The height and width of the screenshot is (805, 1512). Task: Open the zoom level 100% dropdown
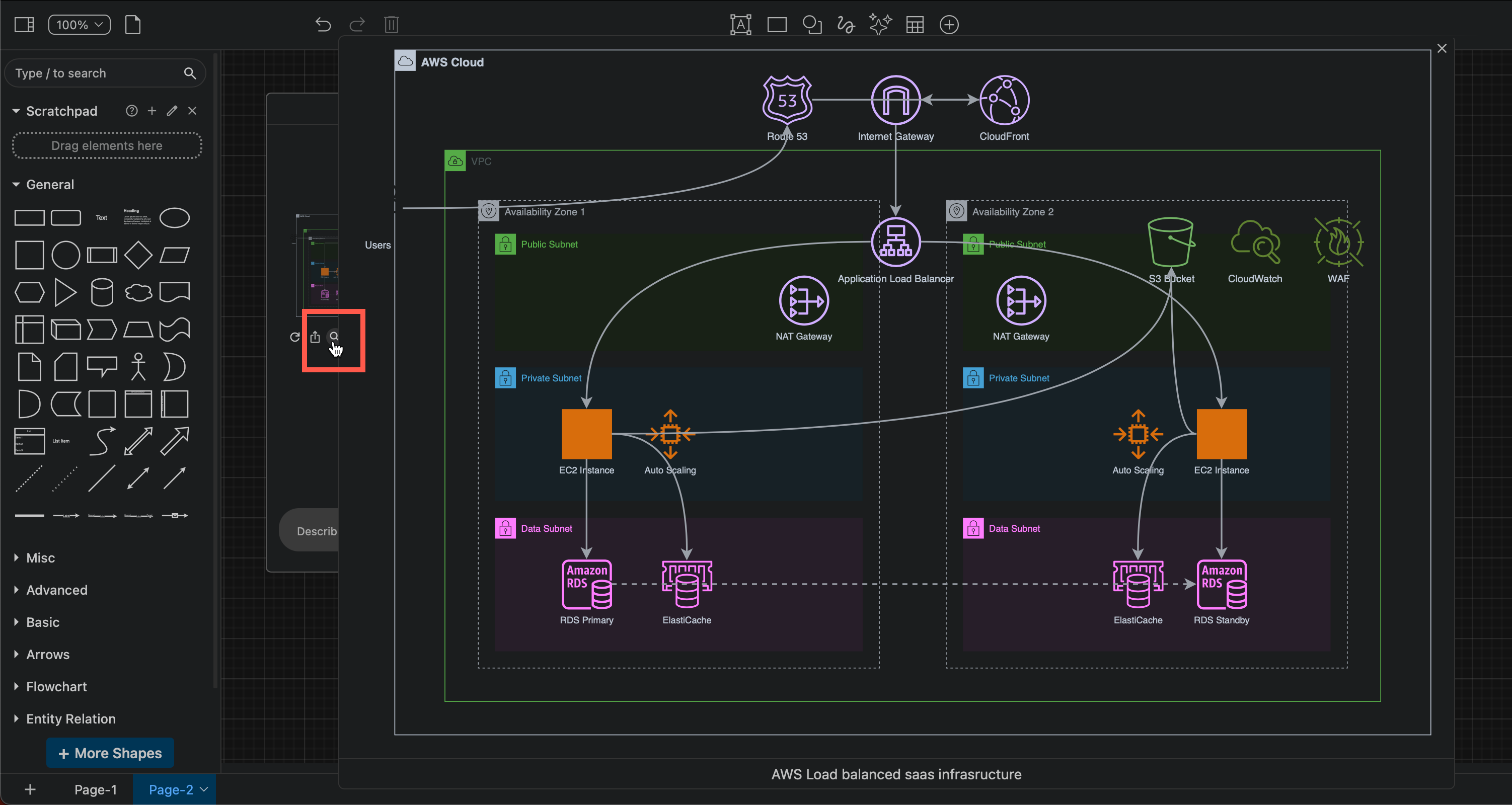pyautogui.click(x=79, y=24)
